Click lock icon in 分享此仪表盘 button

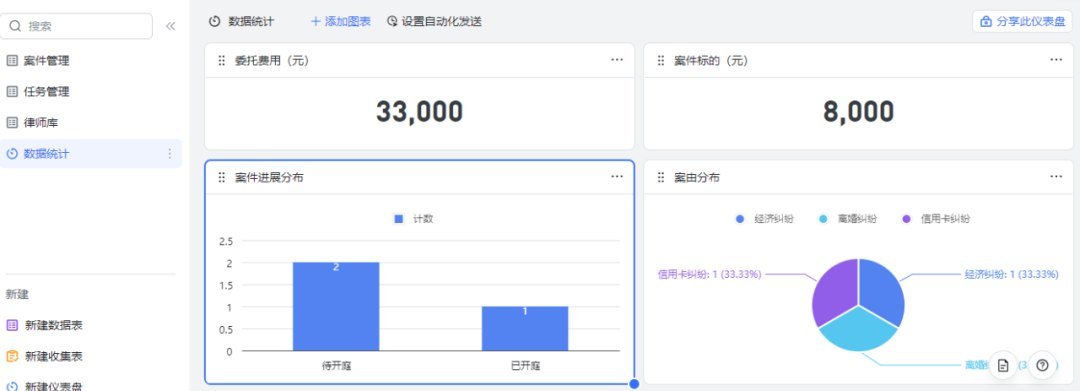pos(986,21)
